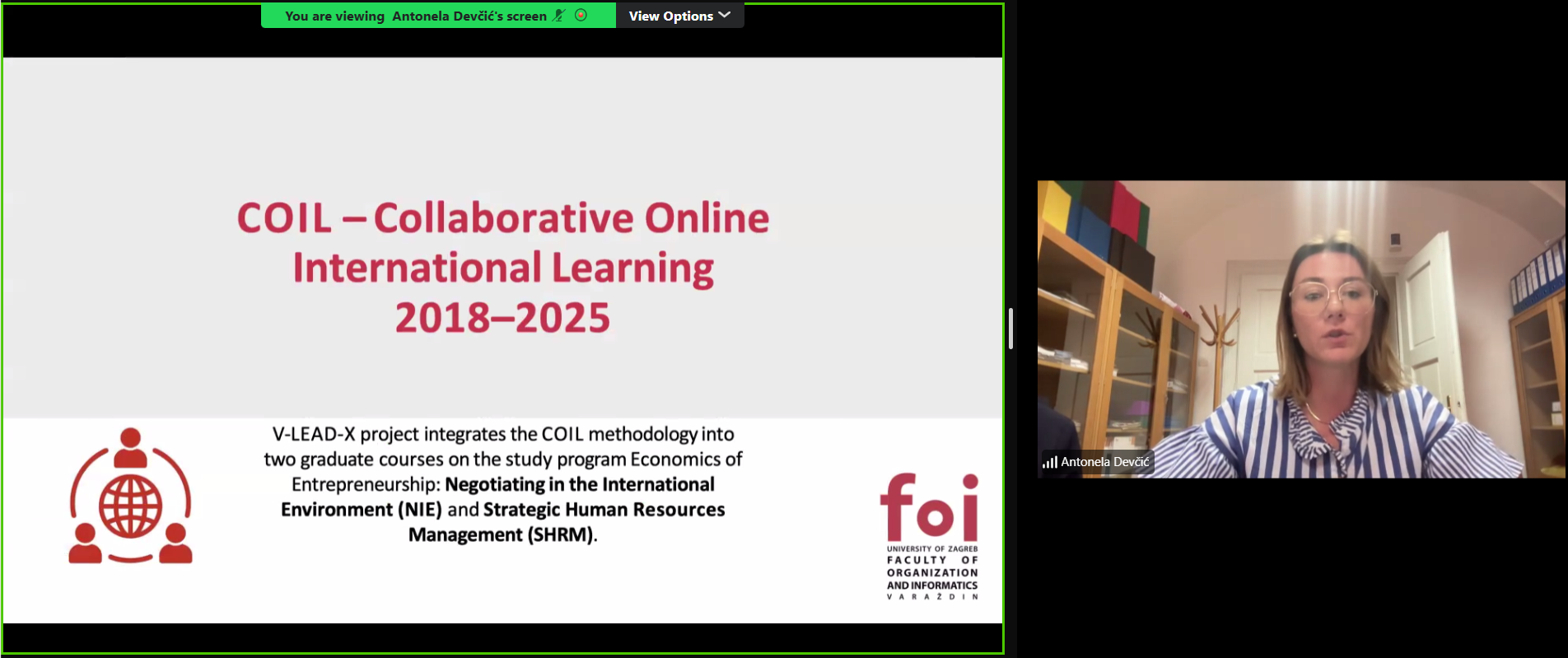Click the "2018–2025" year range on slide
Image resolution: width=1568 pixels, height=658 pixels.
(x=502, y=319)
